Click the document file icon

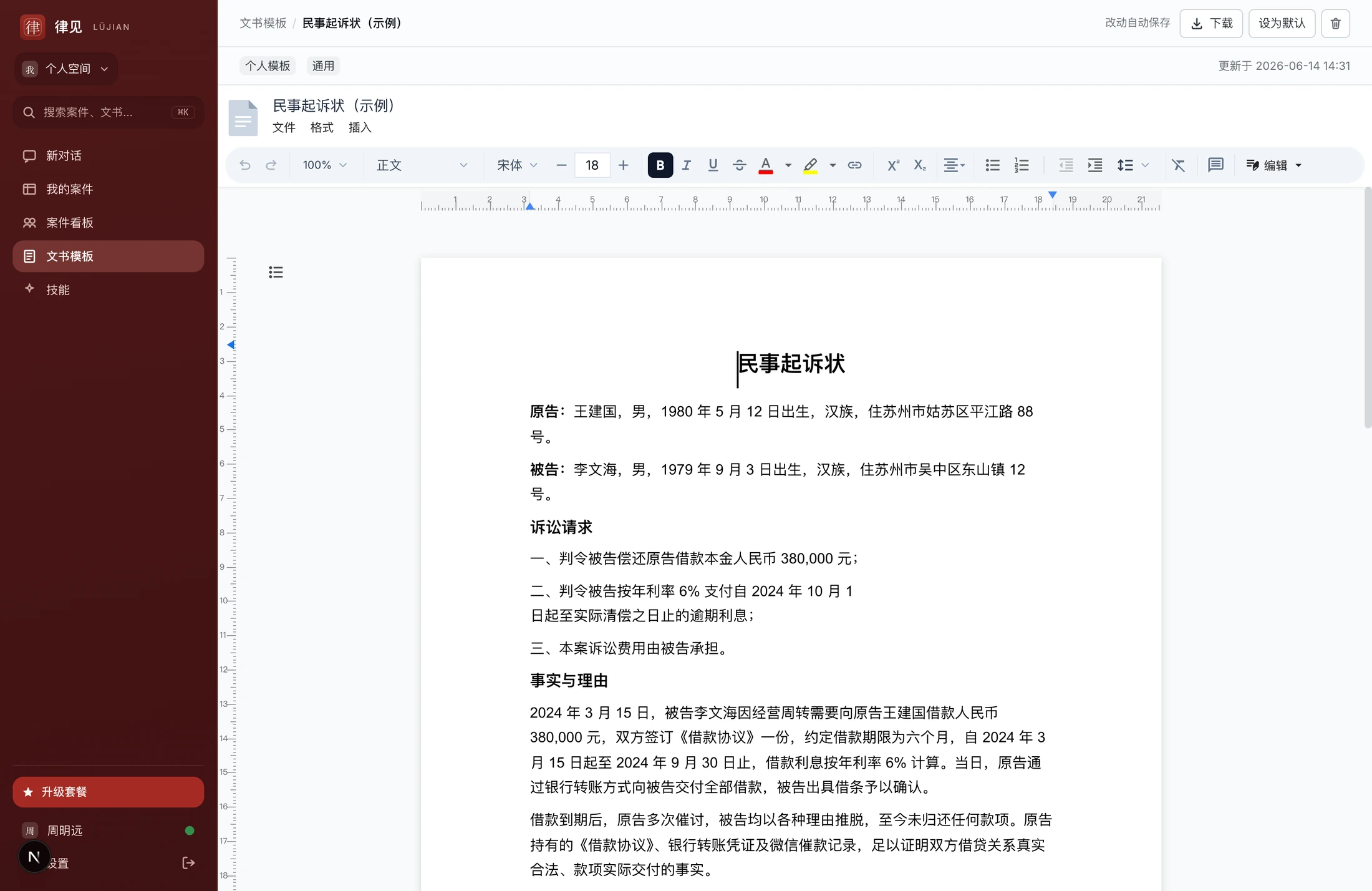(243, 117)
